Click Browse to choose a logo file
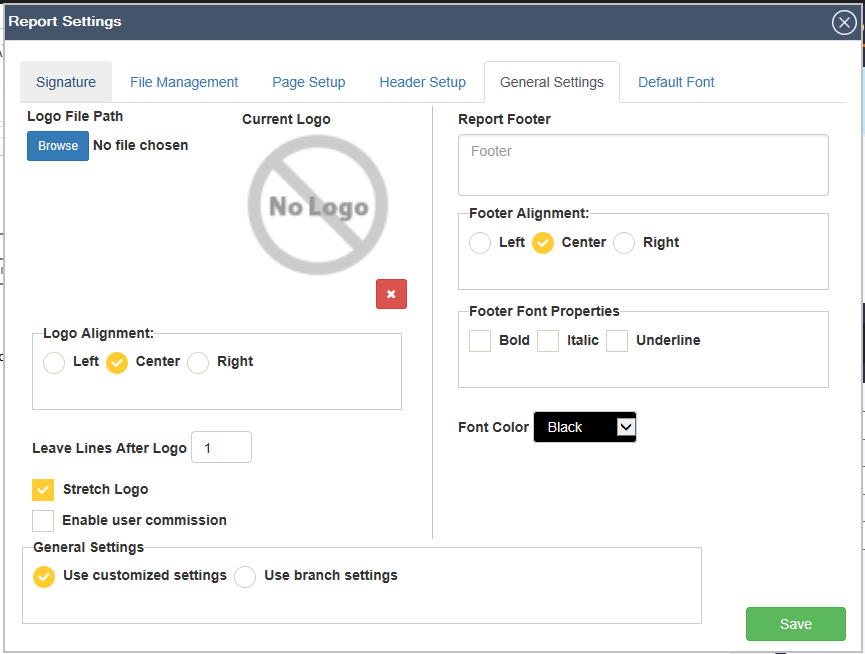This screenshot has height=654, width=865. click(58, 146)
